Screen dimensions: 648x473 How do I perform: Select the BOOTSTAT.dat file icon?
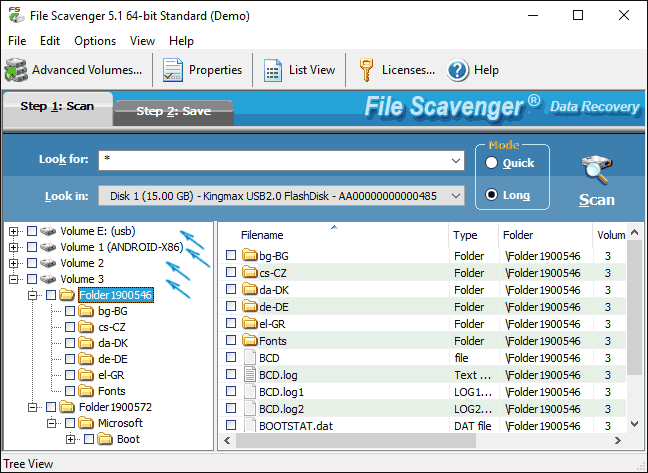(250, 426)
